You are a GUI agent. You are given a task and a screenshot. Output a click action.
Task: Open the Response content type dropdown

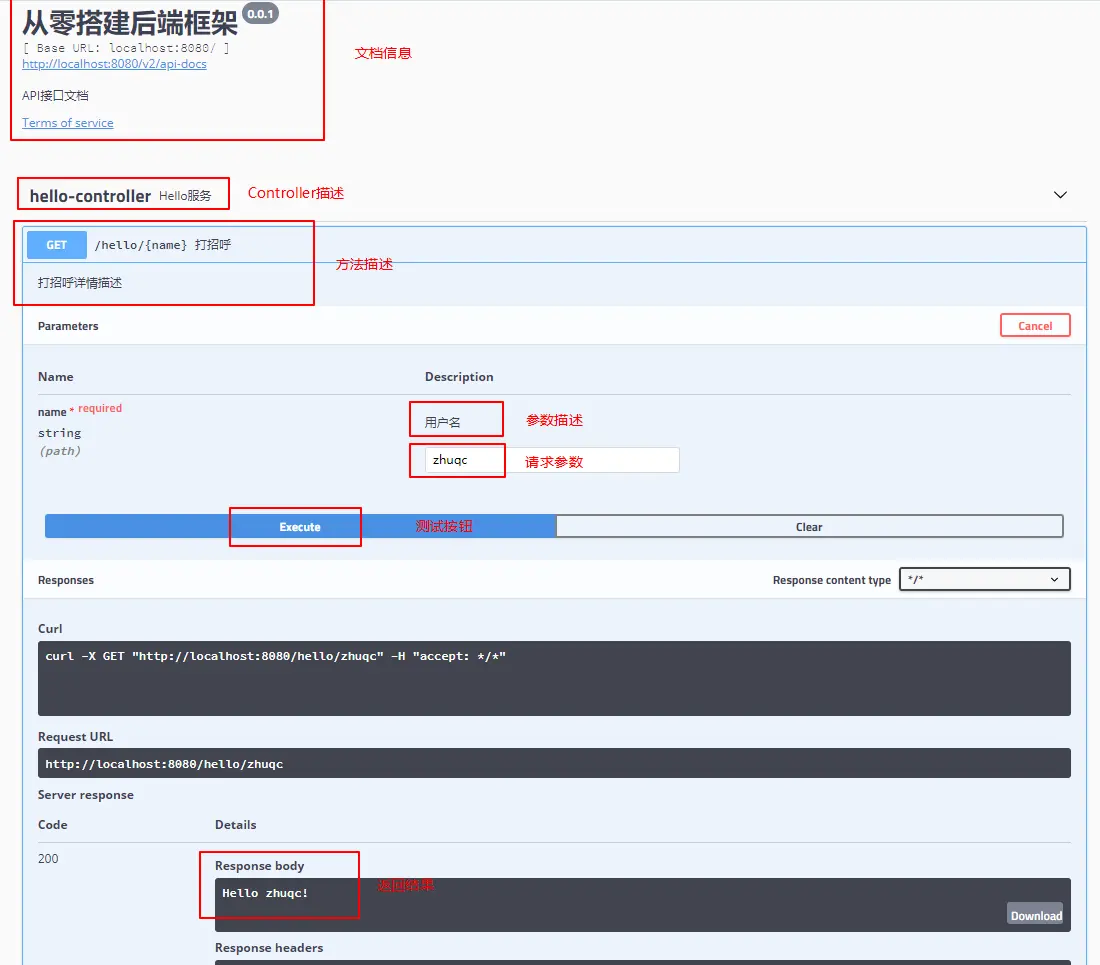click(x=984, y=579)
